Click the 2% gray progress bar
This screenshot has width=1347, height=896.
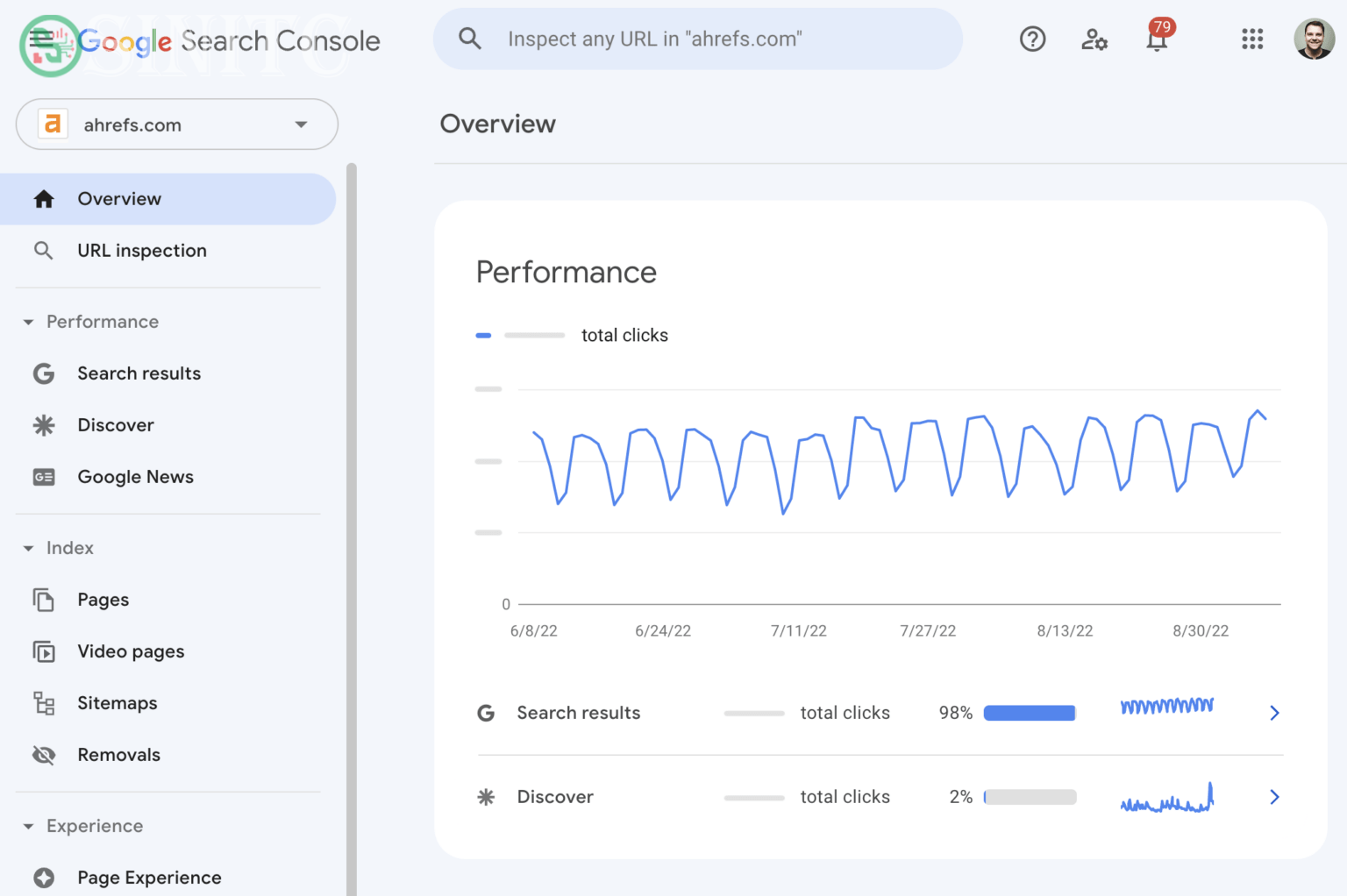pos(1030,797)
